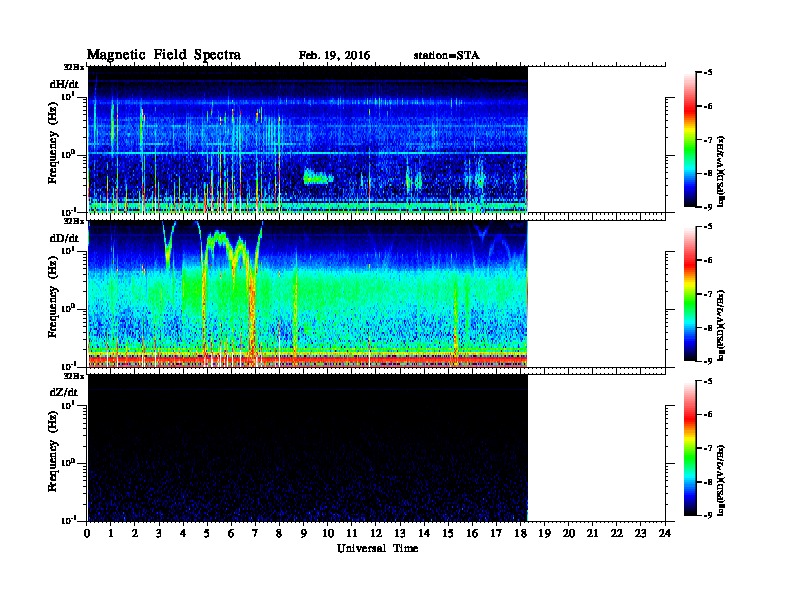Click hour tick label "8" on time axis
Screen dimensions: 792x612
[x=279, y=534]
